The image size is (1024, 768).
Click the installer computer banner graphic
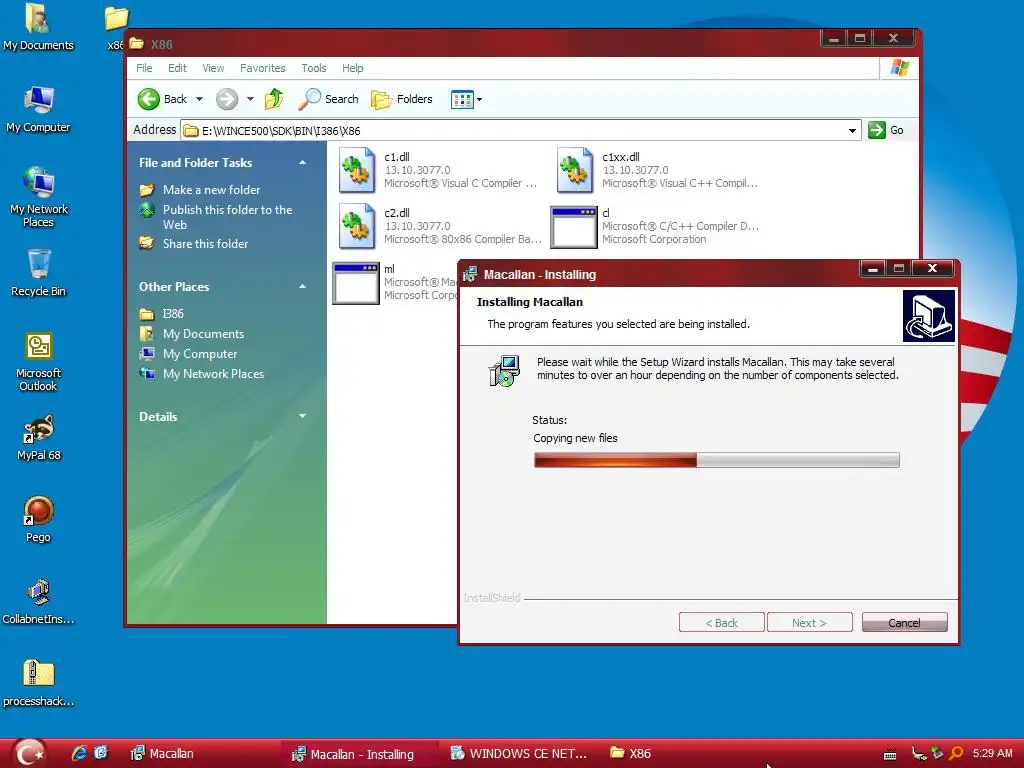point(929,316)
